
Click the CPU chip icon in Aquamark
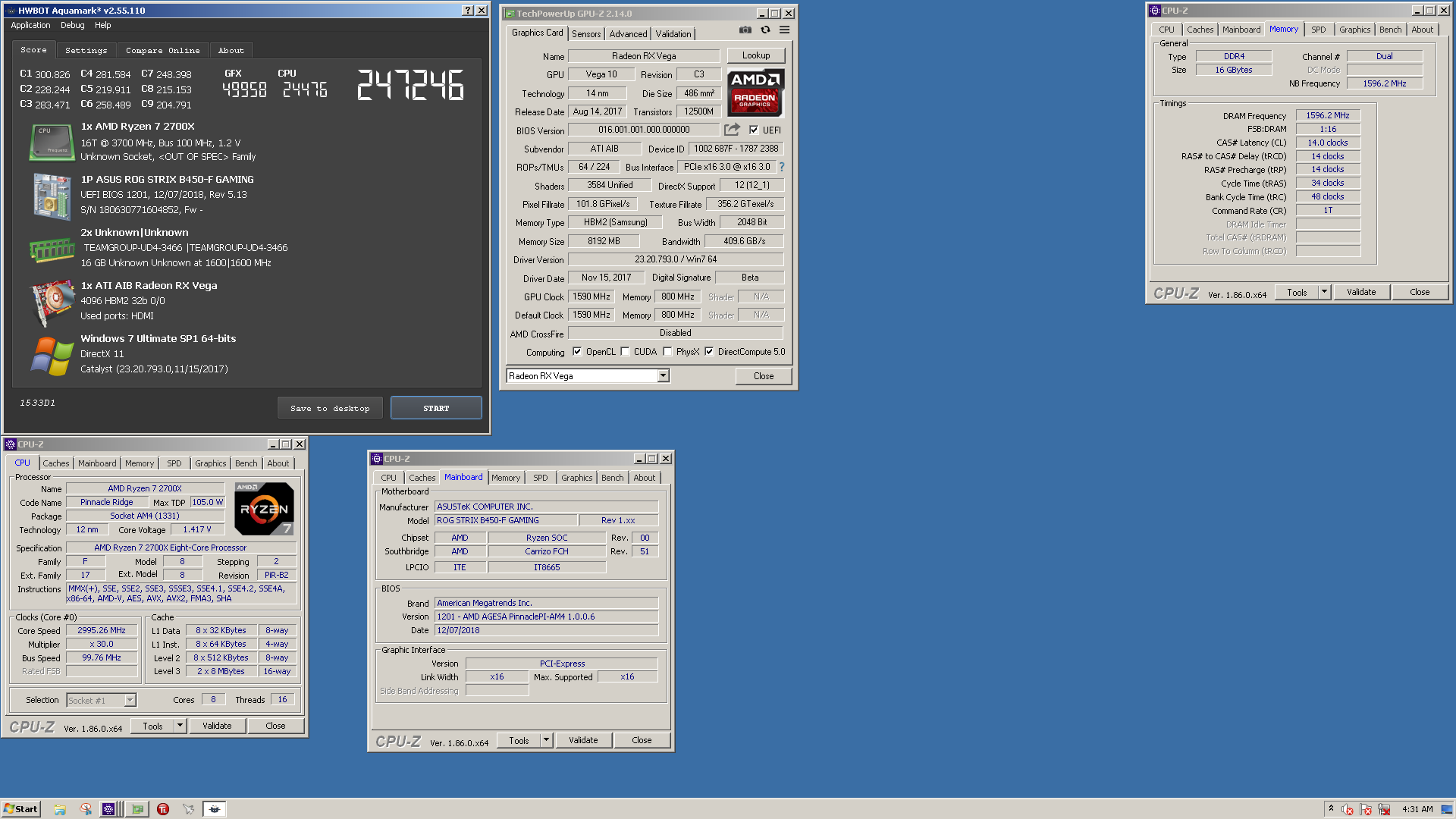(x=52, y=142)
